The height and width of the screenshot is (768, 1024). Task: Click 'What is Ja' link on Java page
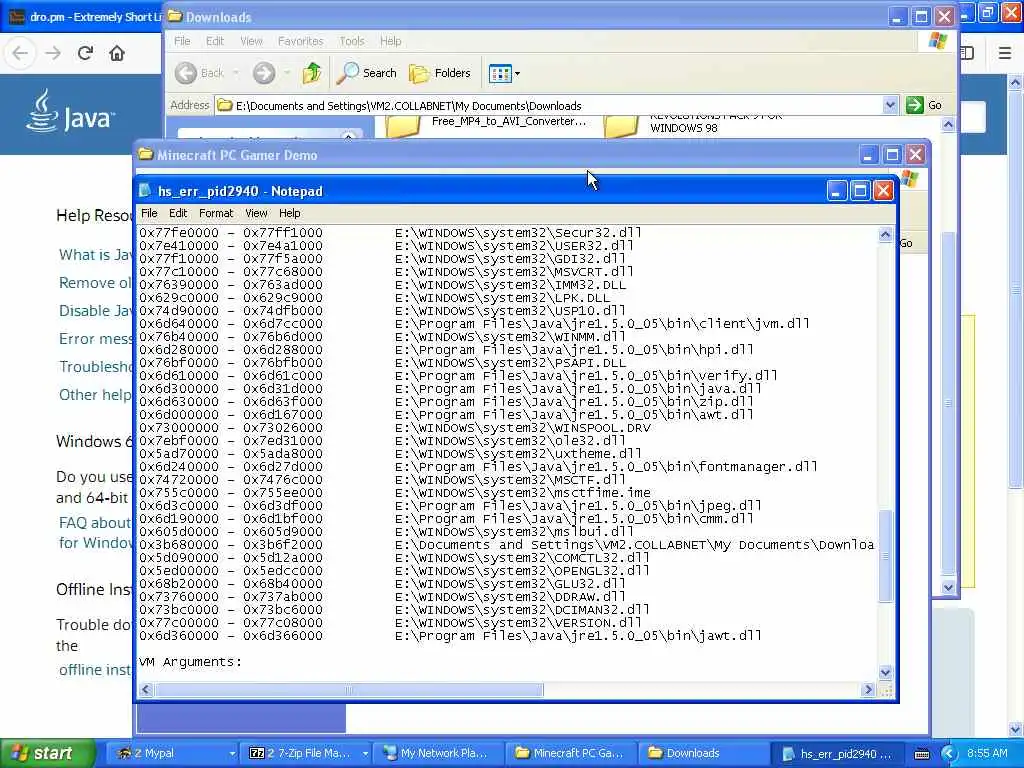(95, 255)
